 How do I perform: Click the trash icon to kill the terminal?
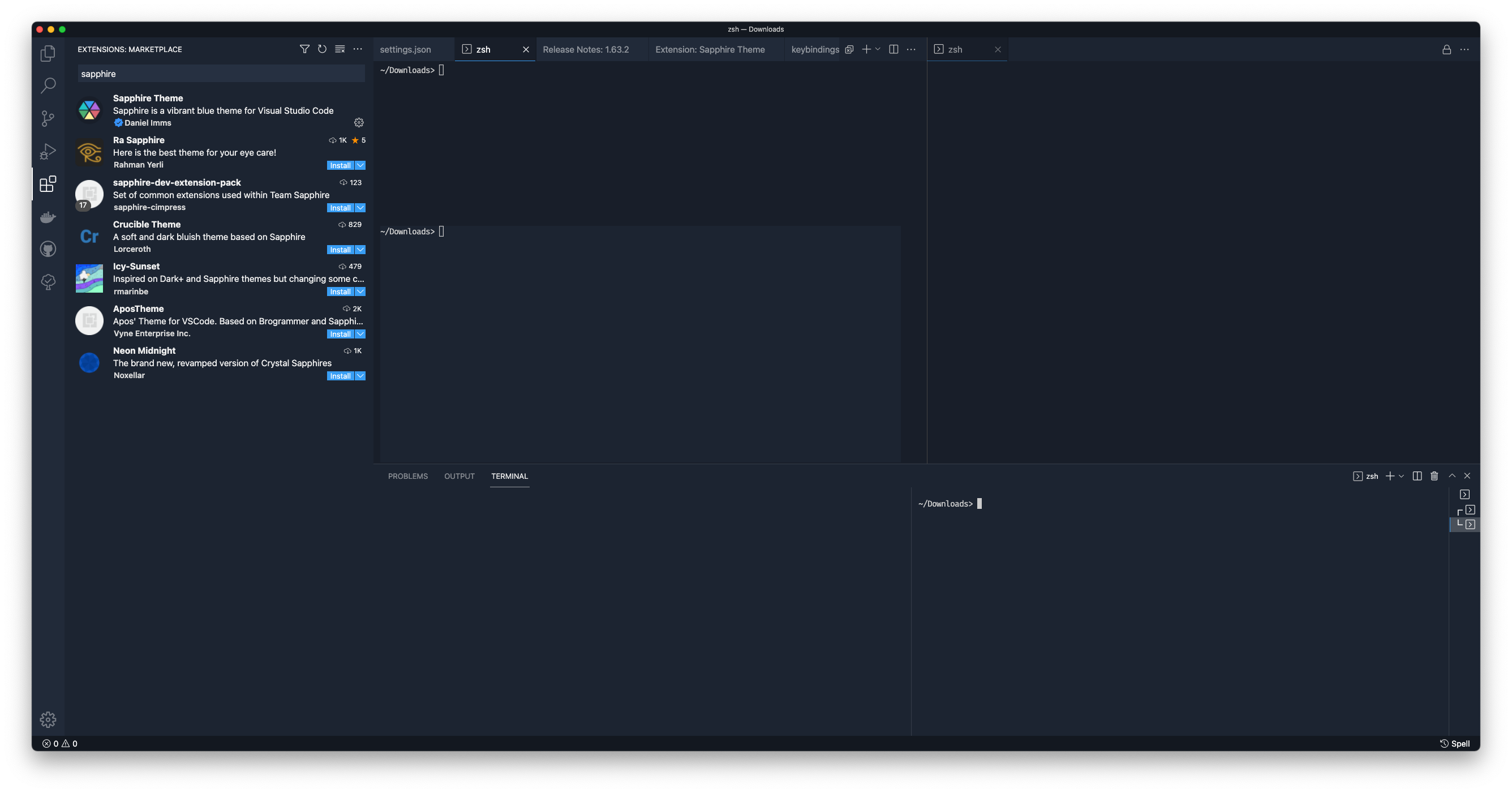click(x=1434, y=476)
